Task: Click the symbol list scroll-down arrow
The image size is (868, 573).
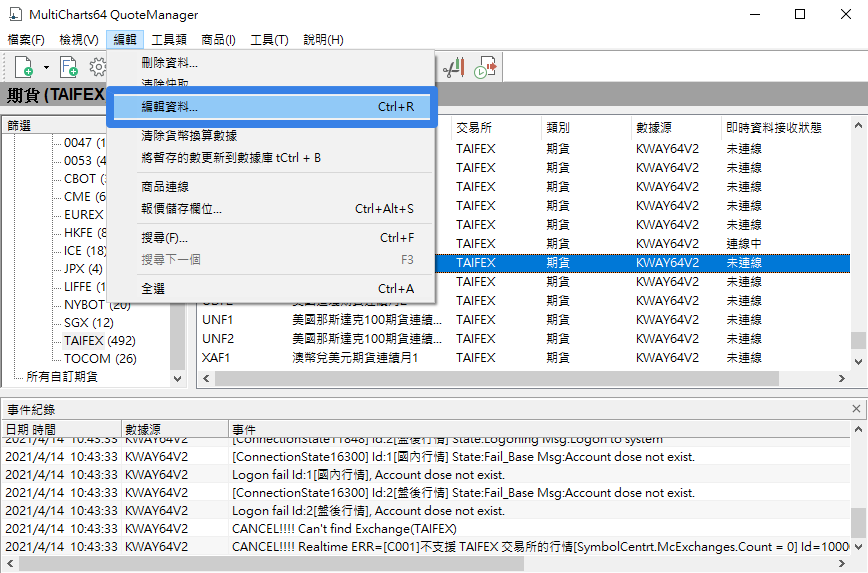Action: (858, 361)
